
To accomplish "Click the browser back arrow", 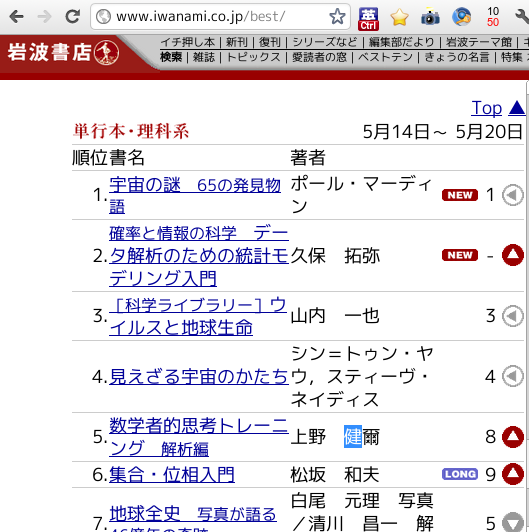I will point(17,16).
